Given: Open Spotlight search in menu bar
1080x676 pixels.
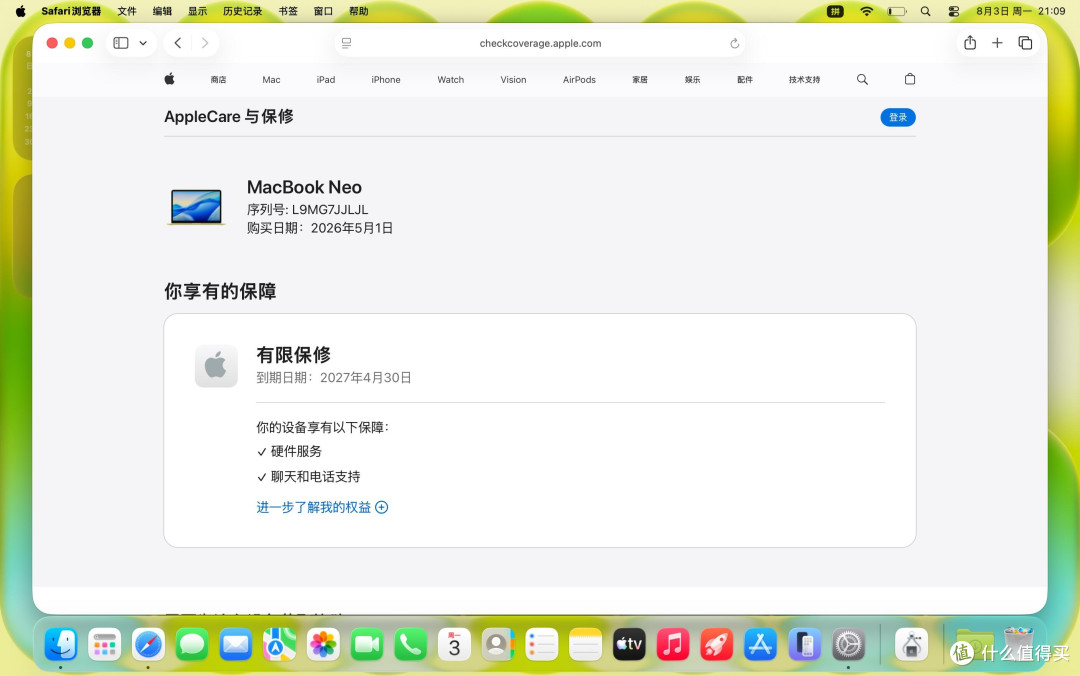Looking at the screenshot, I should 926,11.
